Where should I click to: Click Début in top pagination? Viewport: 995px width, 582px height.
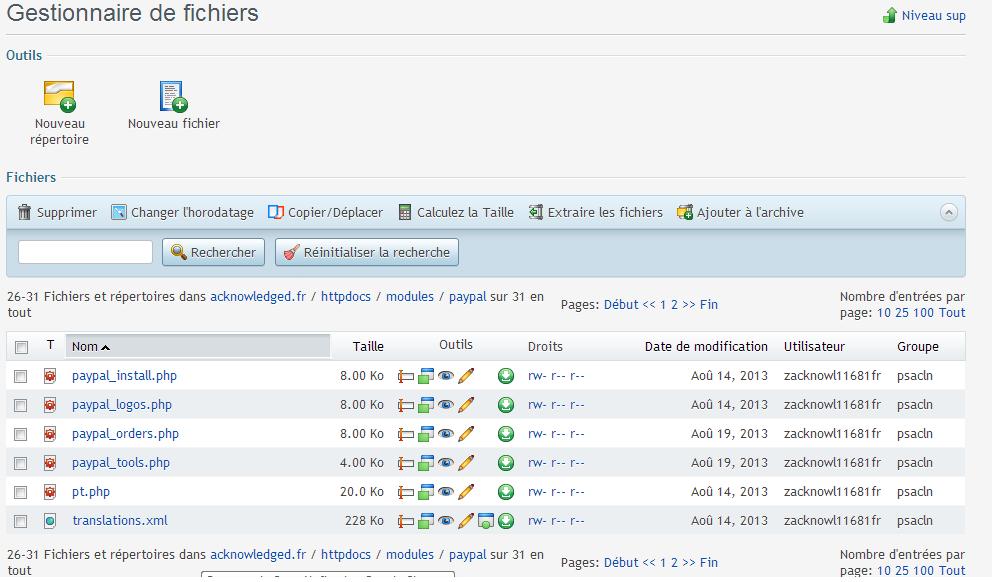621,305
